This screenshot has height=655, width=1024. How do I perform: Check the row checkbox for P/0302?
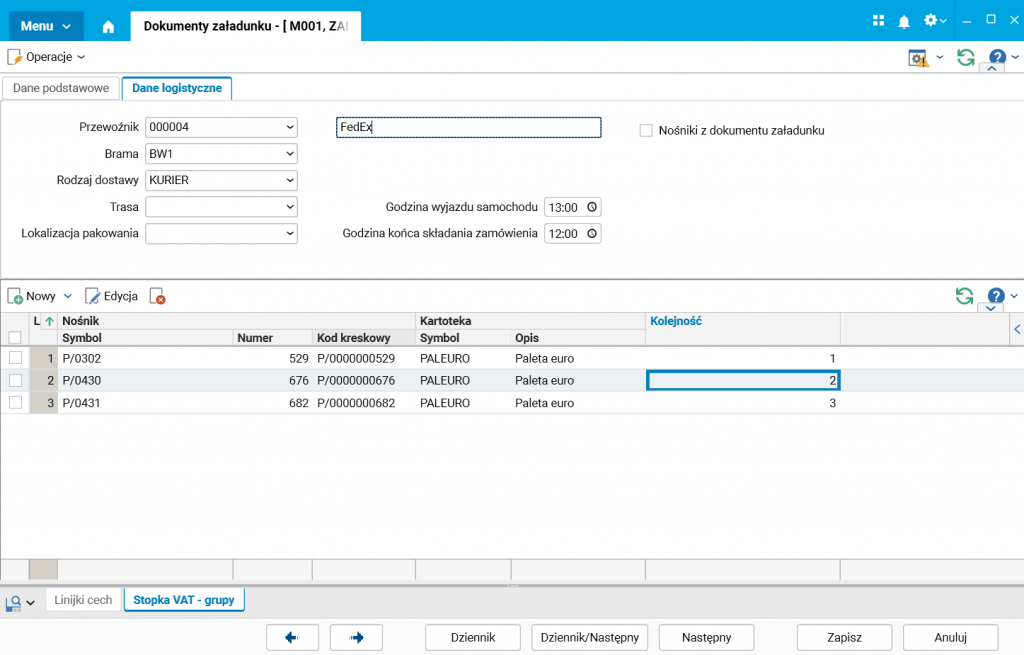pos(15,357)
